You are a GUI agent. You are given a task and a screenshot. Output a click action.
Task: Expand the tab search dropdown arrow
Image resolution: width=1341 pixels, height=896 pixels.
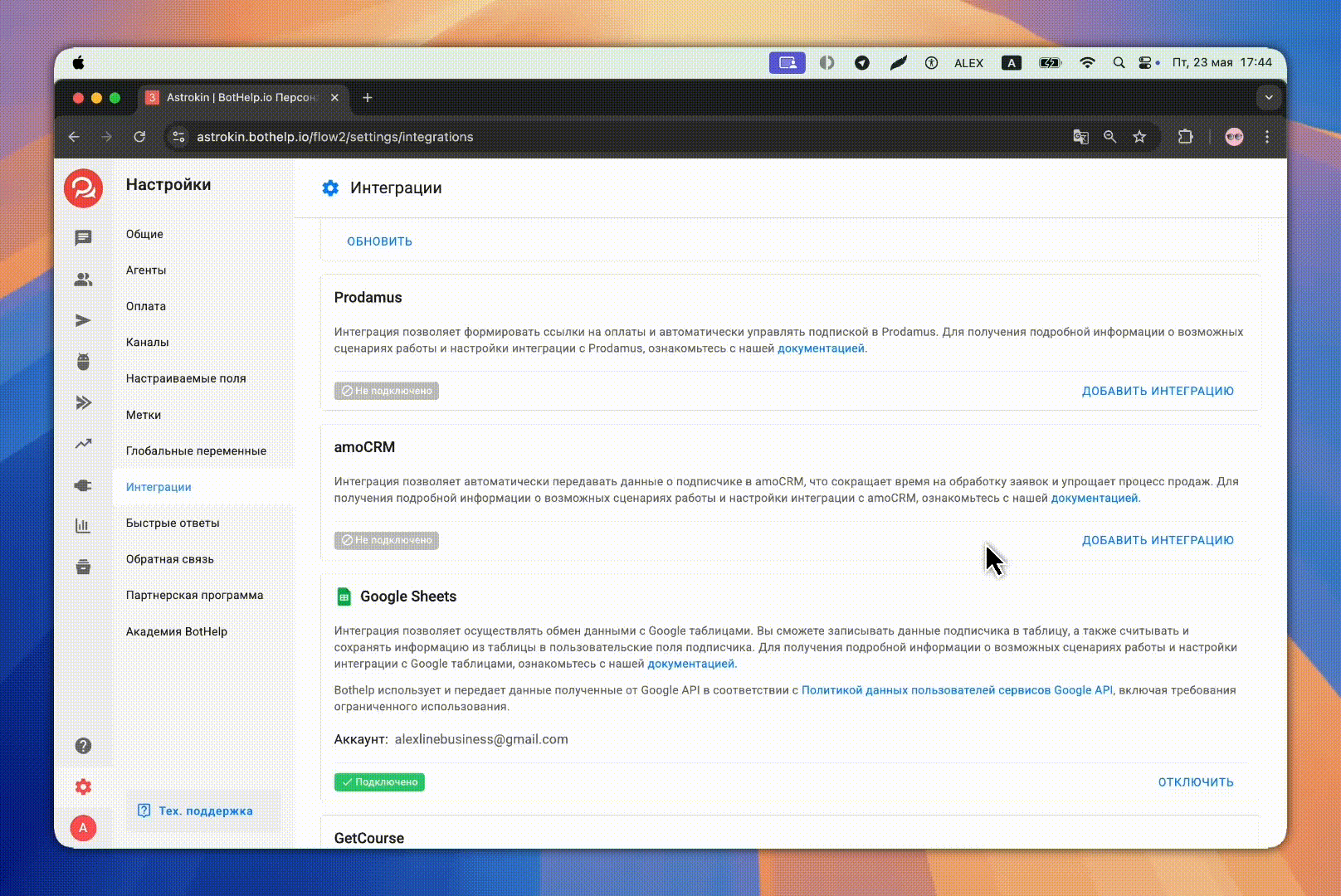point(1269,98)
